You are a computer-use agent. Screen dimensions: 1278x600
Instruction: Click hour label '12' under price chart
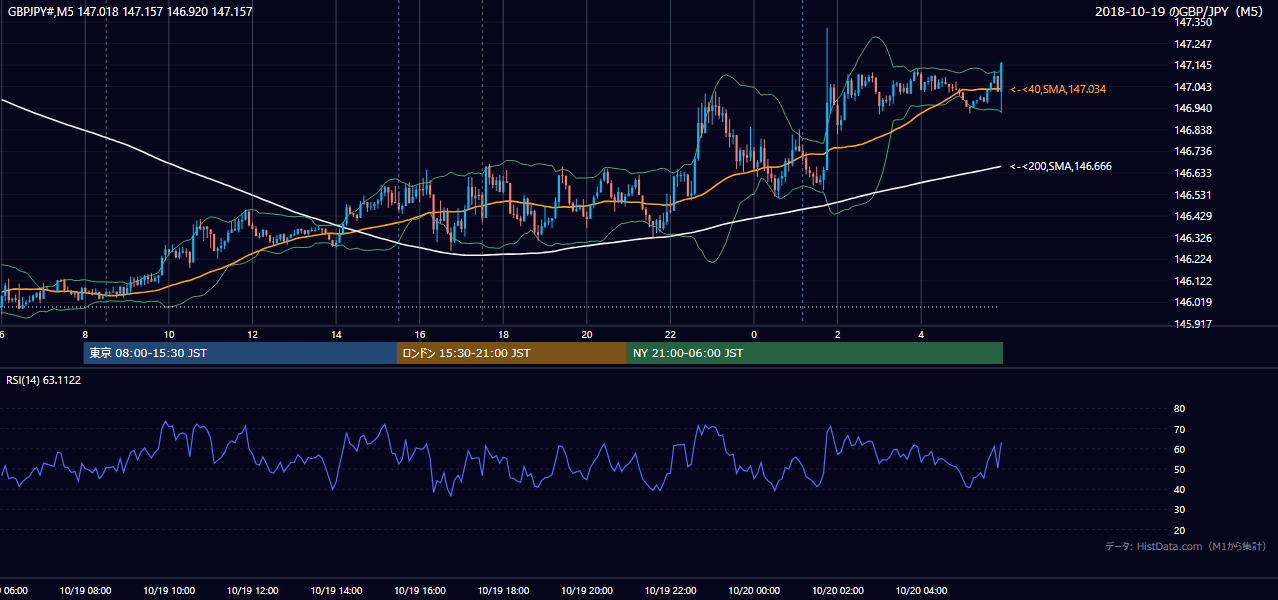[x=252, y=335]
